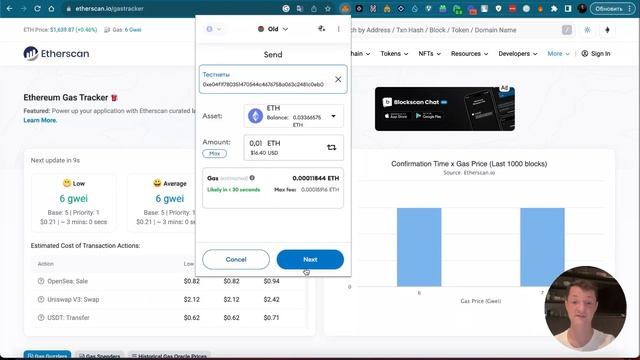Open the Developers menu

click(x=518, y=53)
